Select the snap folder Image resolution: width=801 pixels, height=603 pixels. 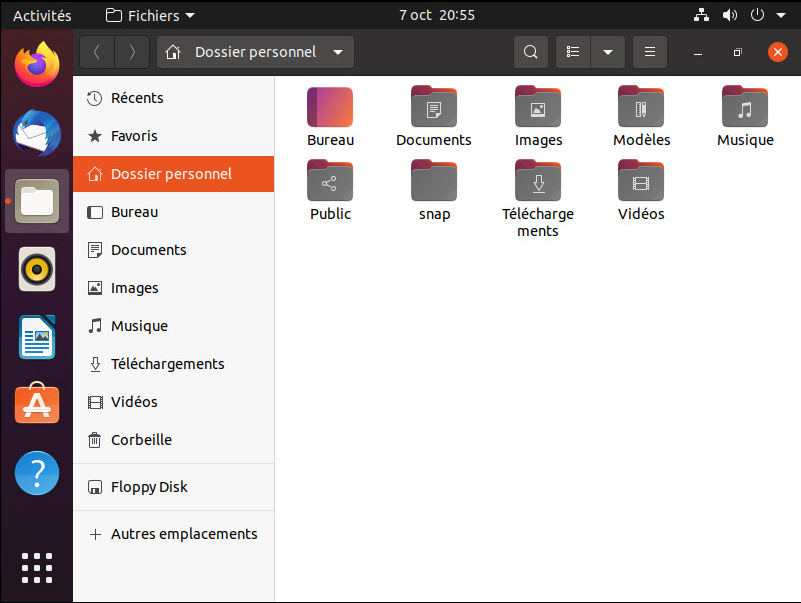coord(434,182)
